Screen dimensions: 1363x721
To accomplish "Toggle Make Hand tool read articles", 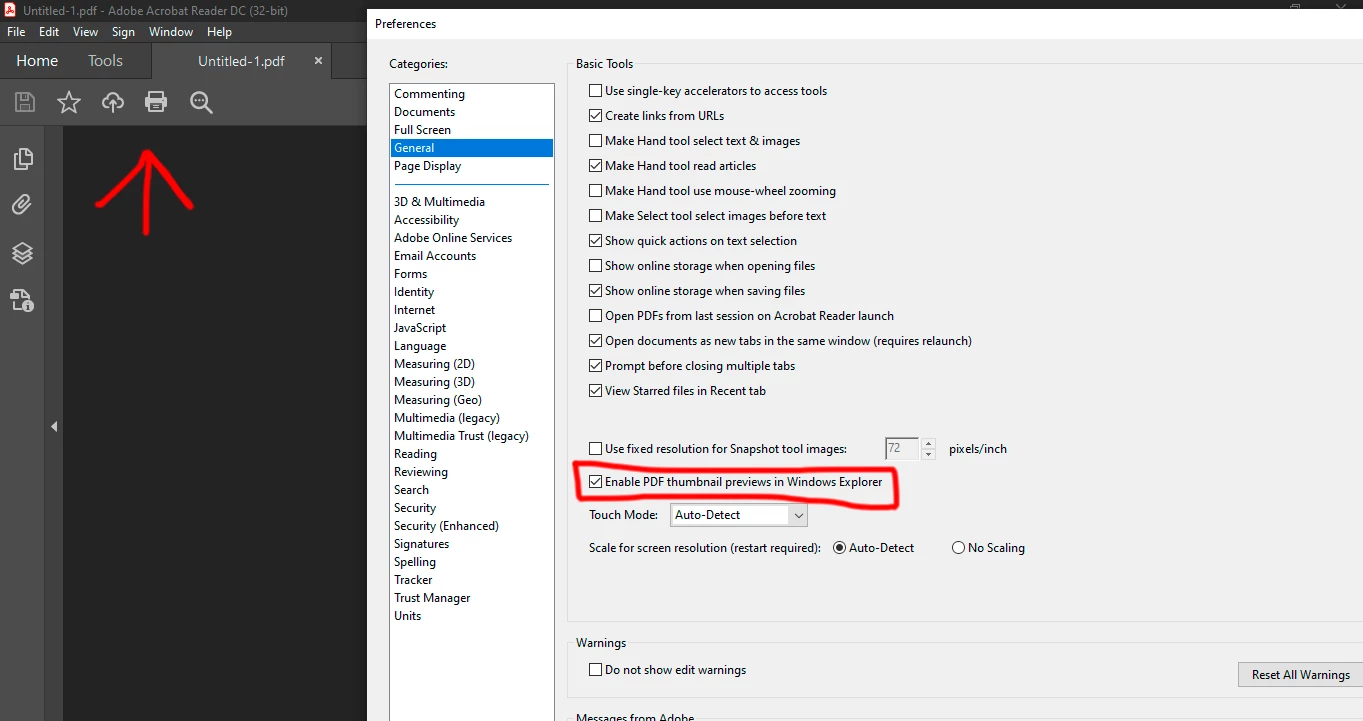I will 596,166.
